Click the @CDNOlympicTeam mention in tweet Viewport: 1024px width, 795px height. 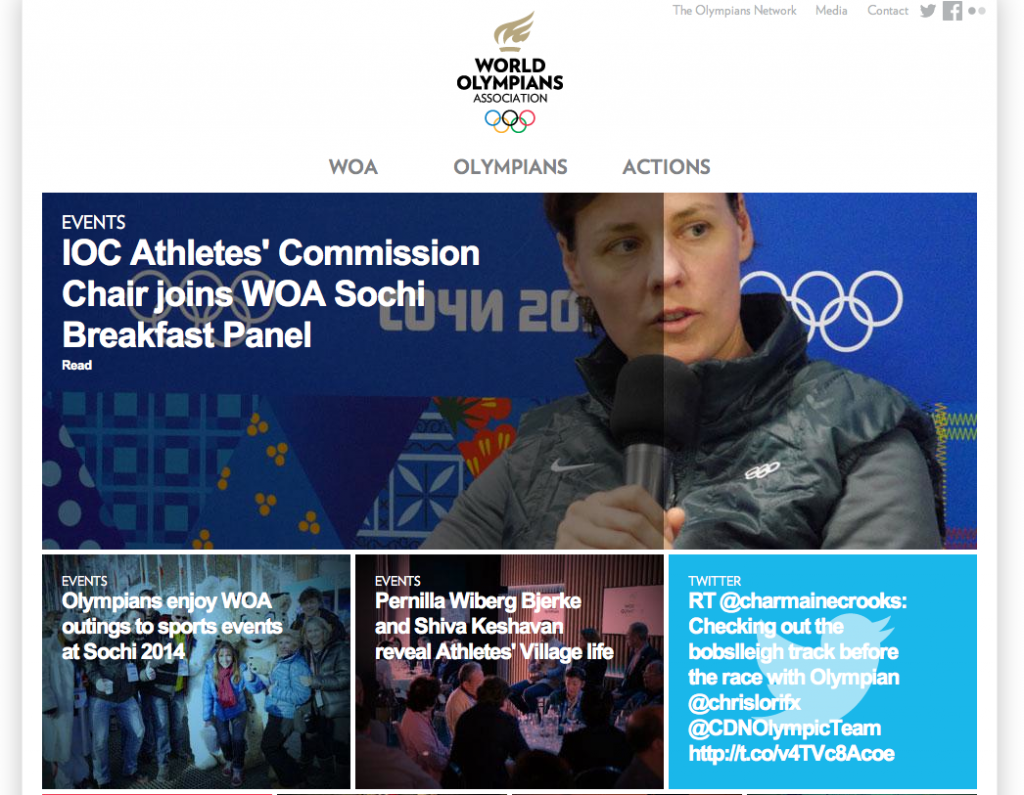tap(784, 728)
